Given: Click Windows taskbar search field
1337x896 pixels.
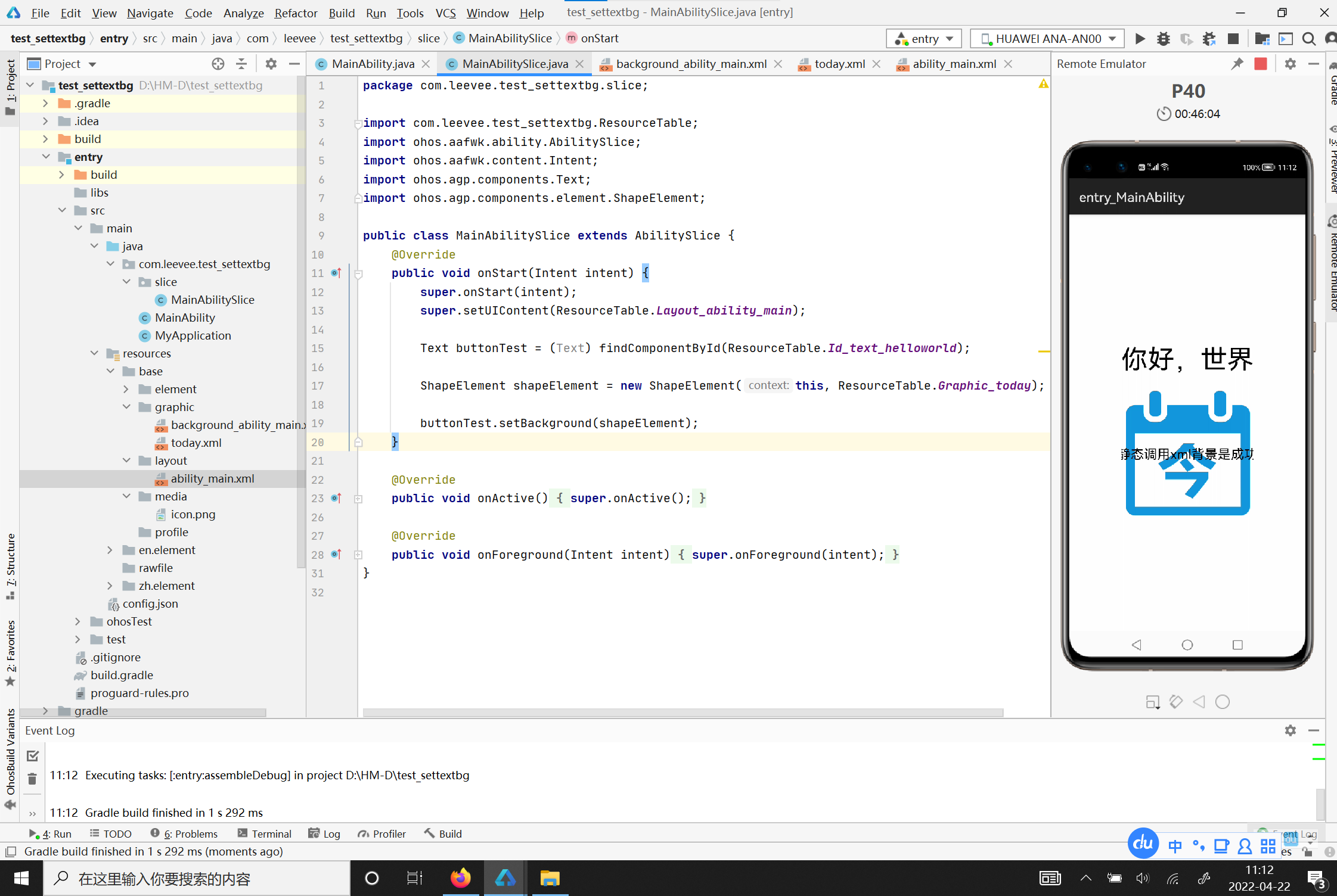Looking at the screenshot, I should click(197, 878).
